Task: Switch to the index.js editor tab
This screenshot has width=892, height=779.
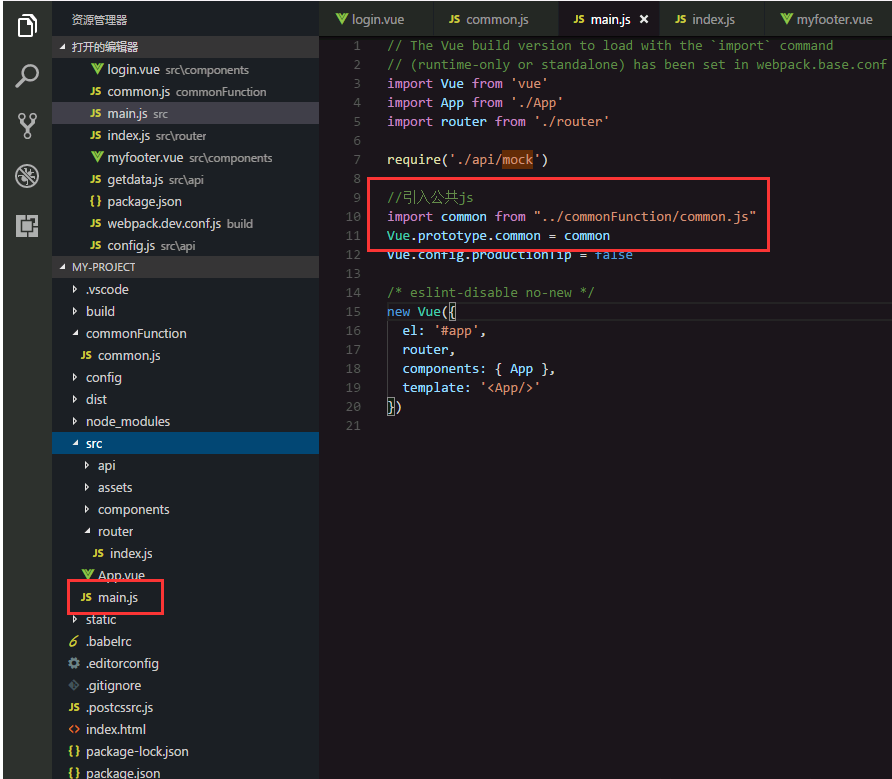Action: (x=712, y=19)
